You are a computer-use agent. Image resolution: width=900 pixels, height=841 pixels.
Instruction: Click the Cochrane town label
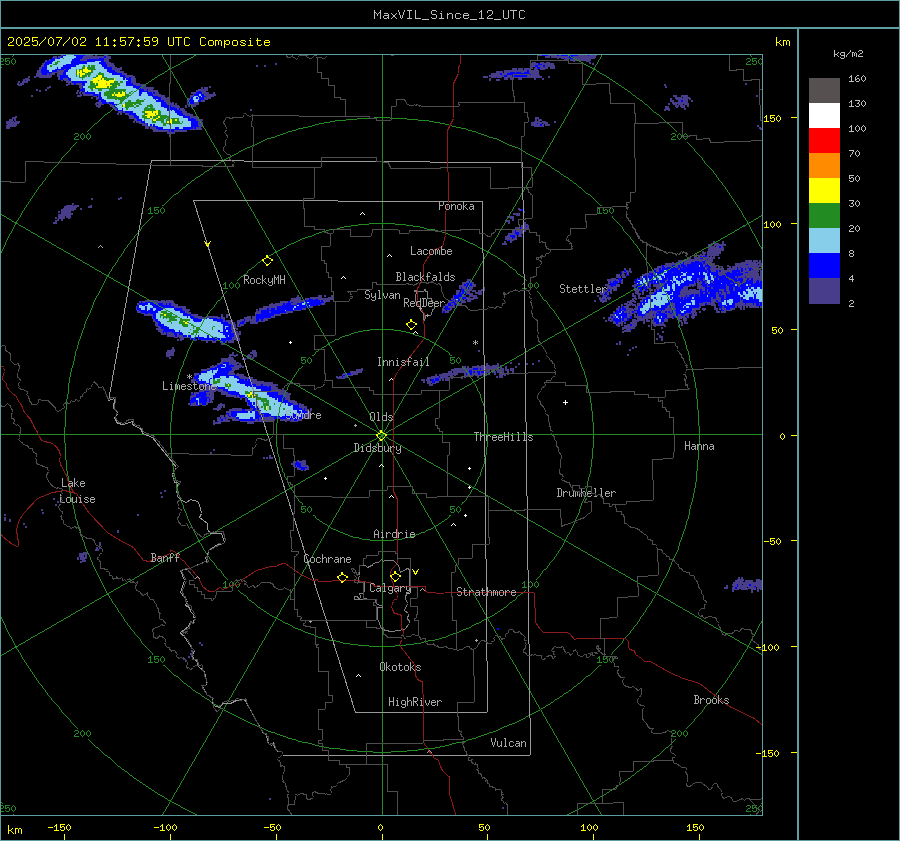(x=327, y=559)
